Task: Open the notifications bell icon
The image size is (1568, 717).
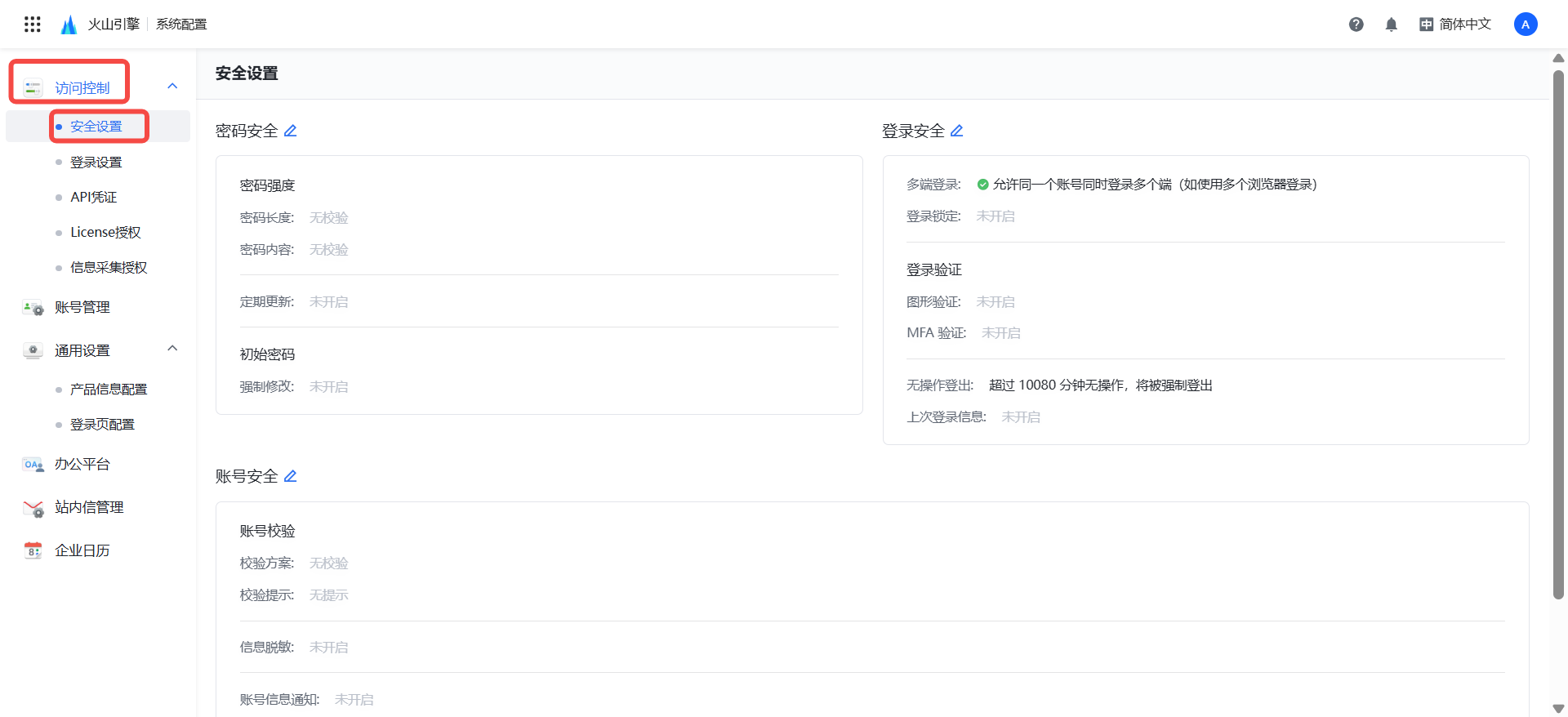Action: [x=1392, y=24]
